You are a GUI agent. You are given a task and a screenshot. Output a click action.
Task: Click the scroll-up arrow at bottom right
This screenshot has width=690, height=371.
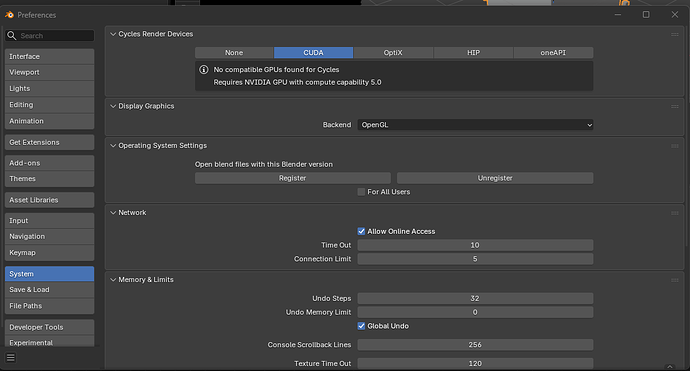670,366
